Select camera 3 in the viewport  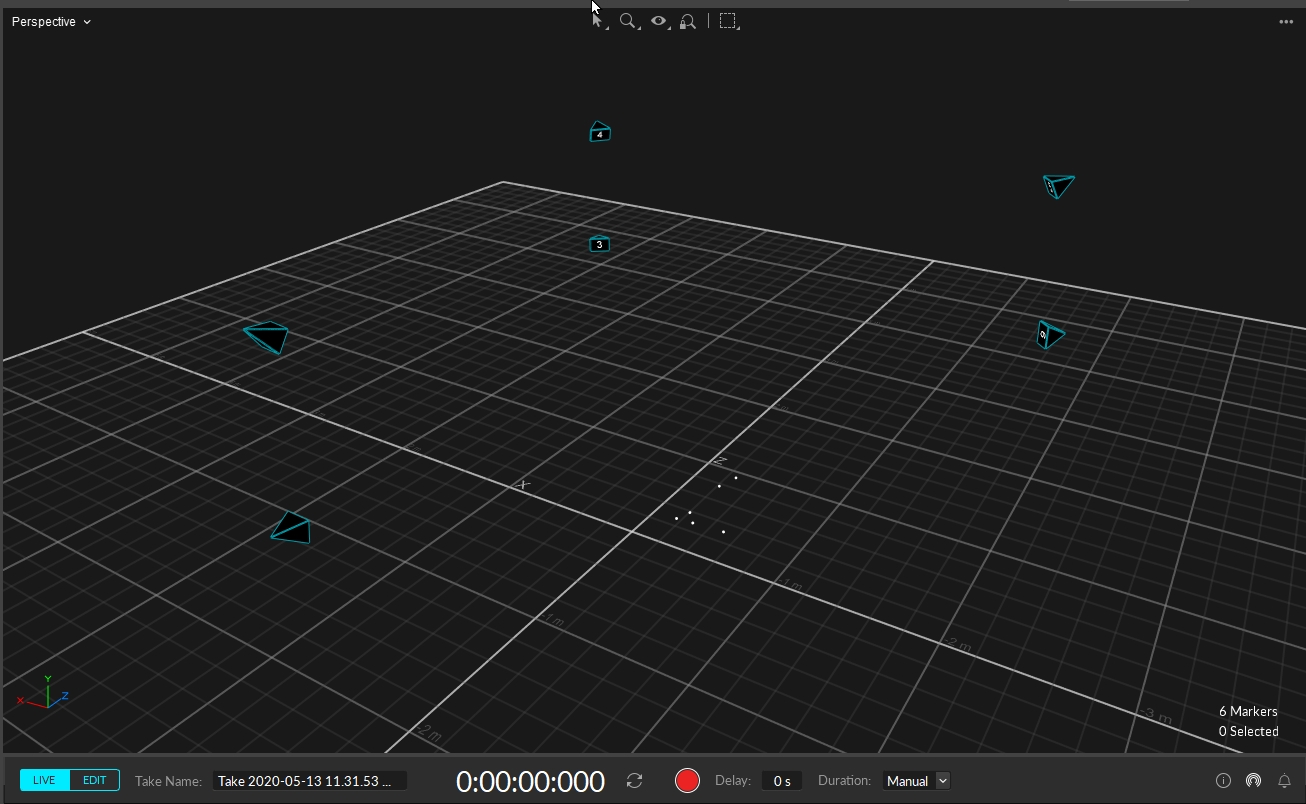tap(599, 244)
